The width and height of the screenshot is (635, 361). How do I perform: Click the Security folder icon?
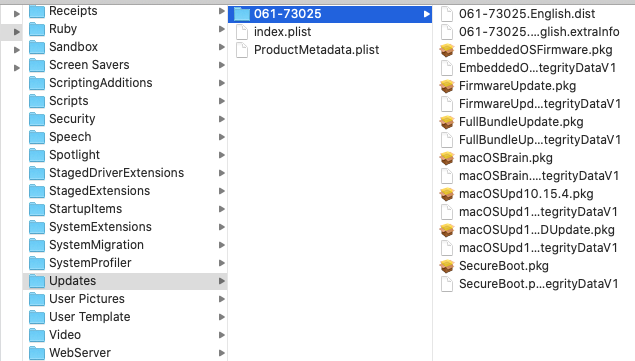37,119
